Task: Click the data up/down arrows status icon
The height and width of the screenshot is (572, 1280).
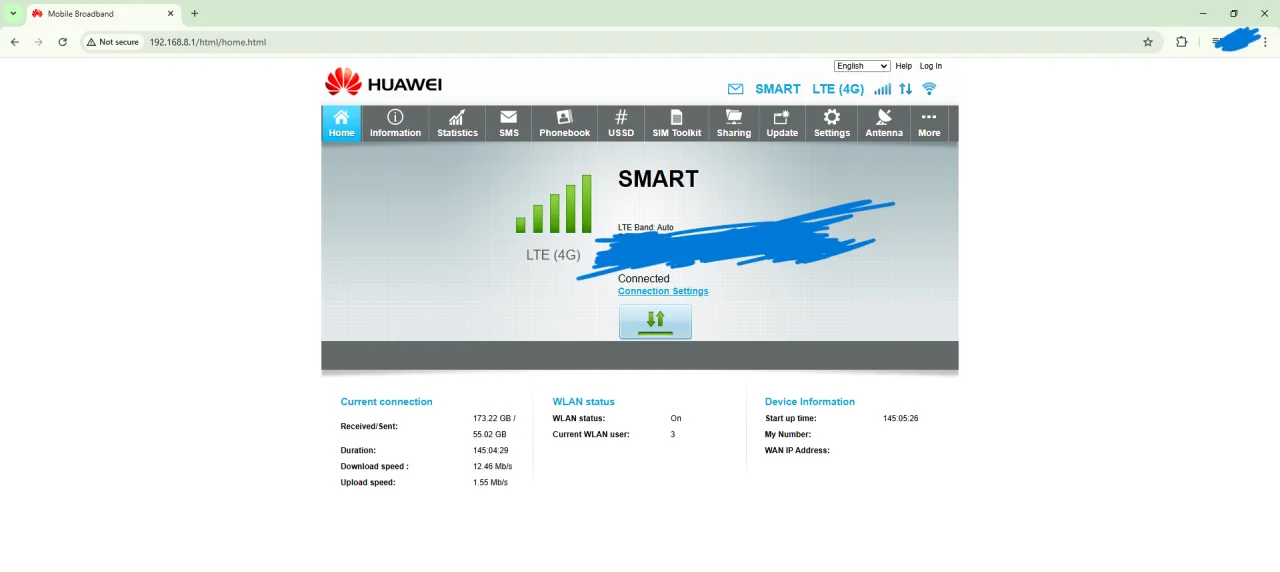Action: [x=906, y=89]
